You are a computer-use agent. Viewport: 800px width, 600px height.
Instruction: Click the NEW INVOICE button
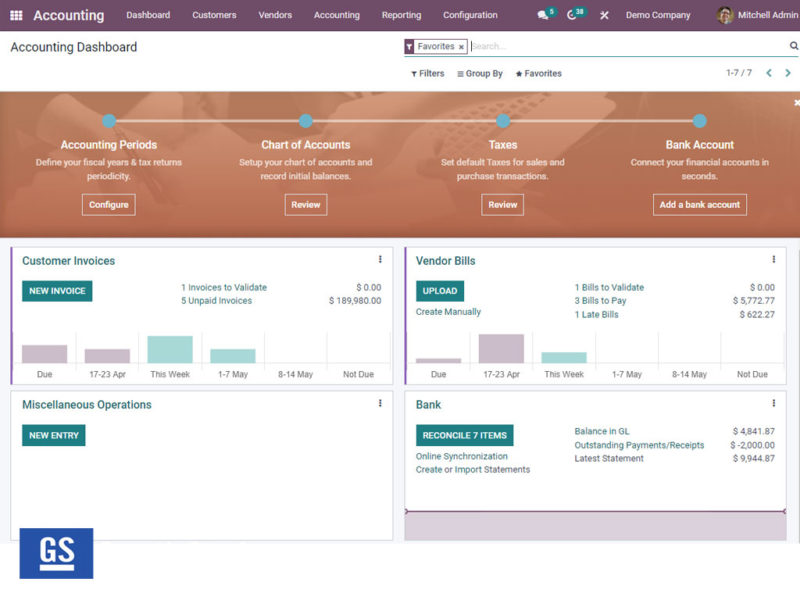click(55, 291)
